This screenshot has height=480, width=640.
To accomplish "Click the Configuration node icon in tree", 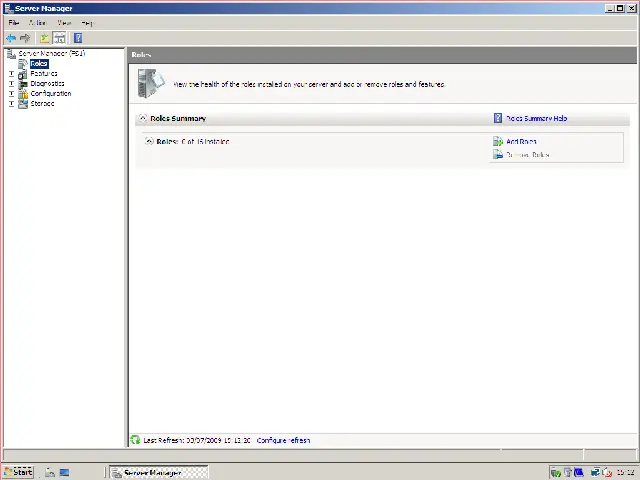I will pyautogui.click(x=23, y=94).
